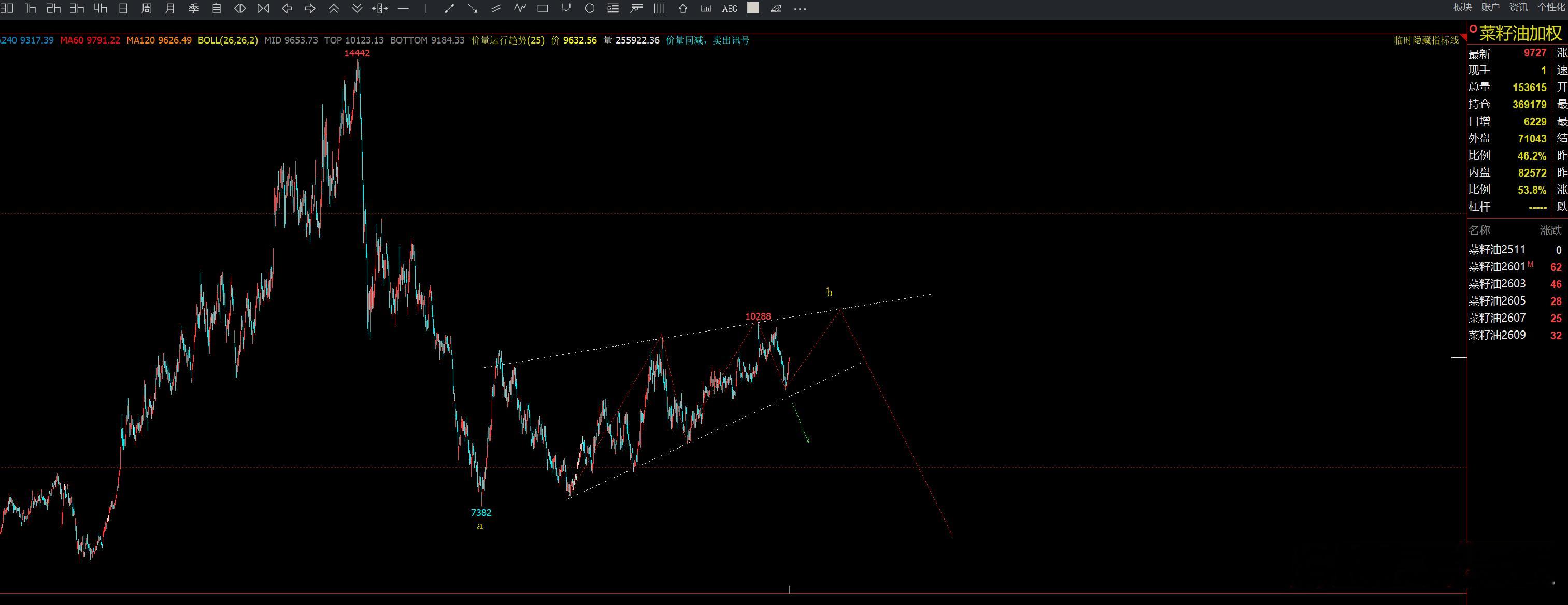Select the circle drawing tool
1568x605 pixels.
pos(589,8)
